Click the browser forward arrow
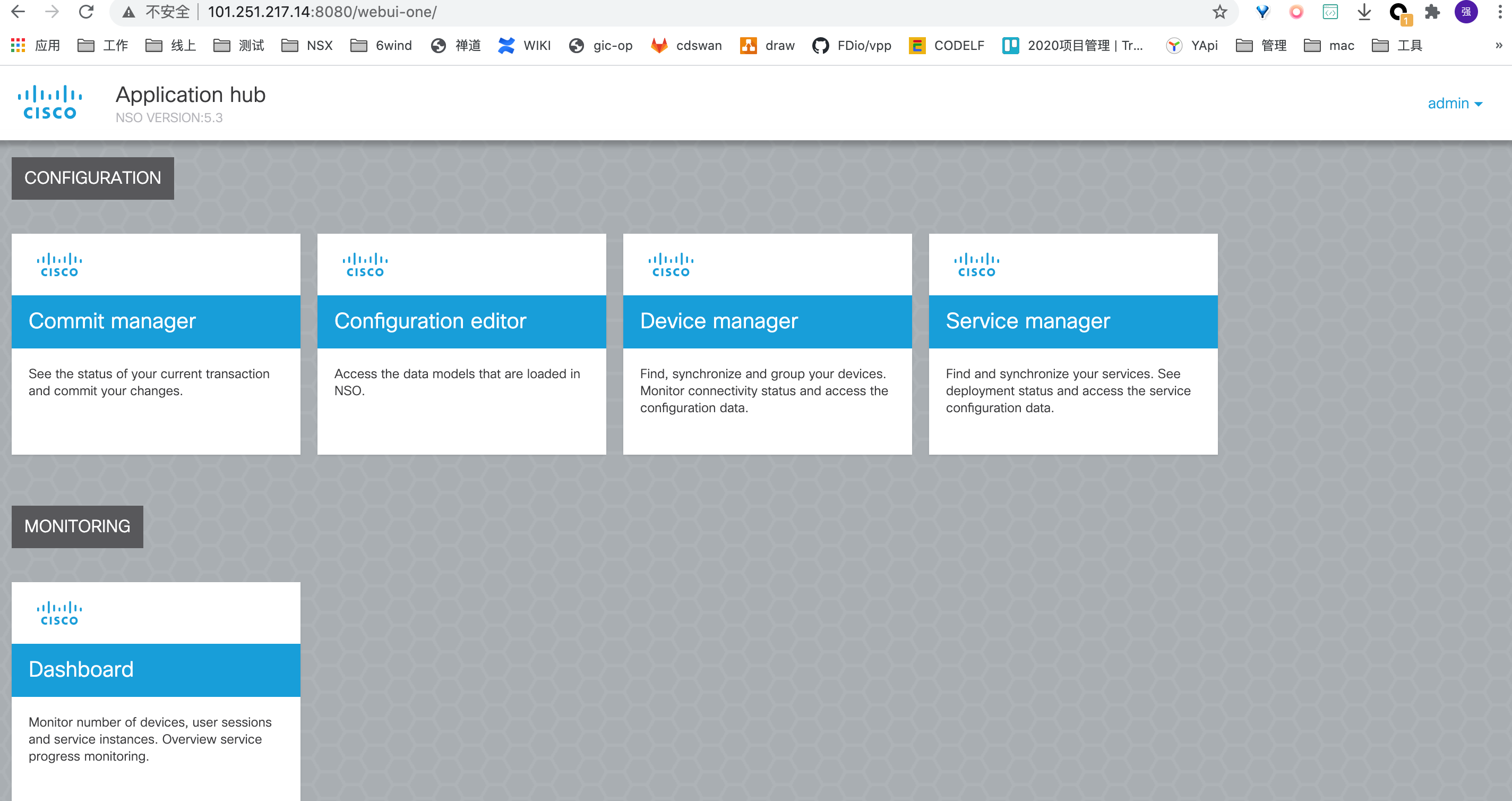The height and width of the screenshot is (801, 1512). (x=52, y=12)
